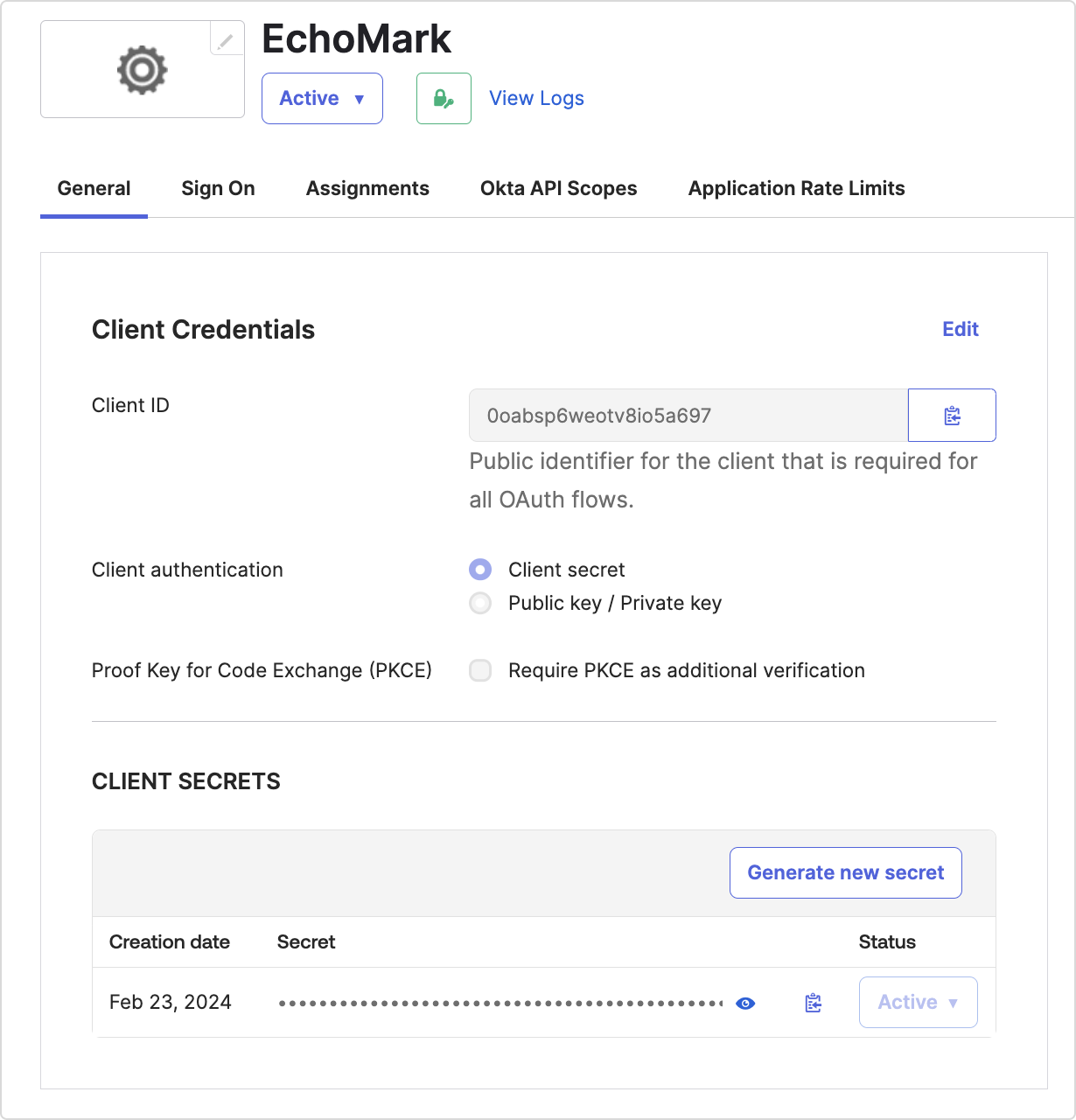
Task: Expand the application status selector under EchoMark
Action: click(321, 98)
